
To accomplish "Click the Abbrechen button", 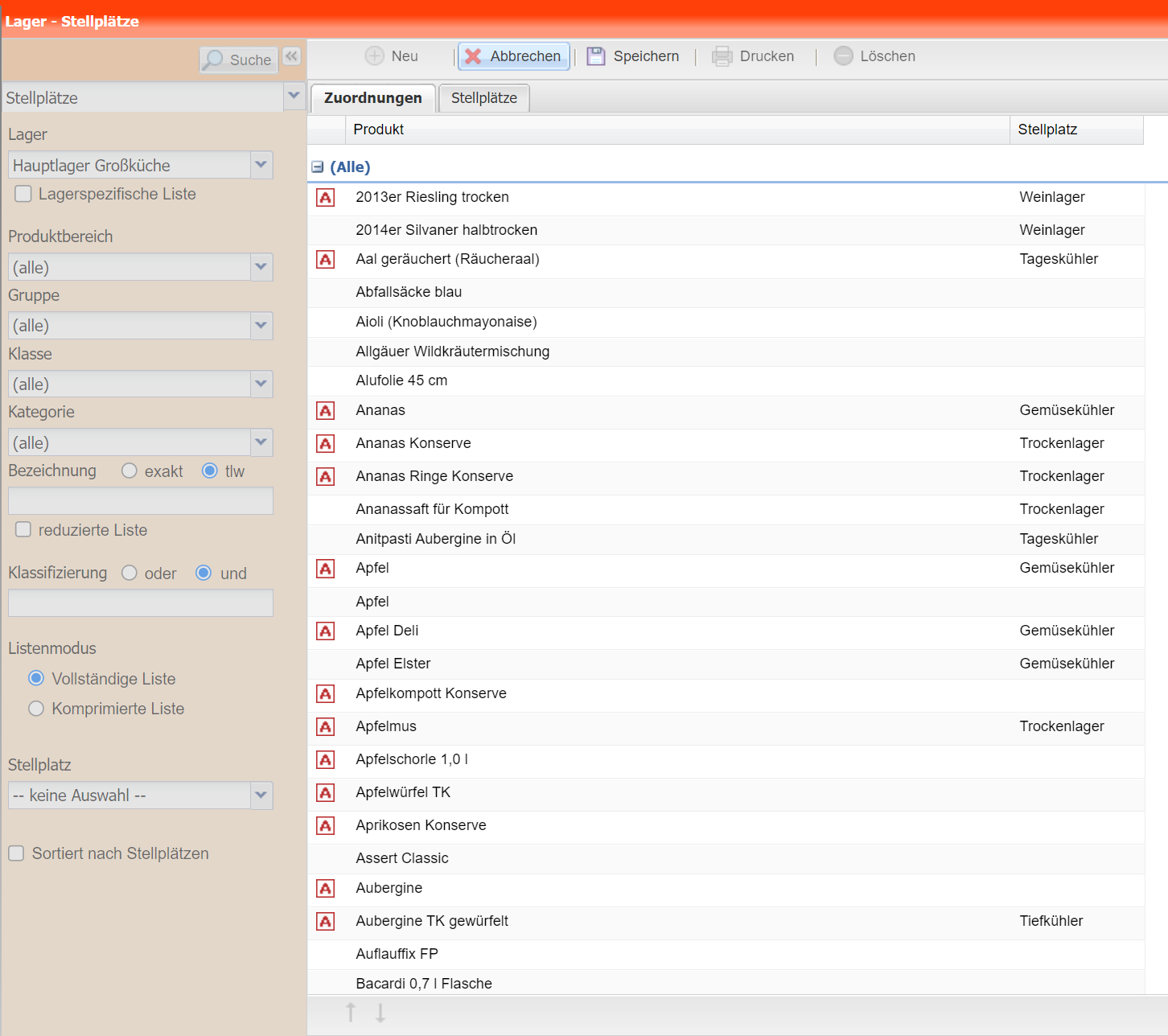I will point(514,56).
